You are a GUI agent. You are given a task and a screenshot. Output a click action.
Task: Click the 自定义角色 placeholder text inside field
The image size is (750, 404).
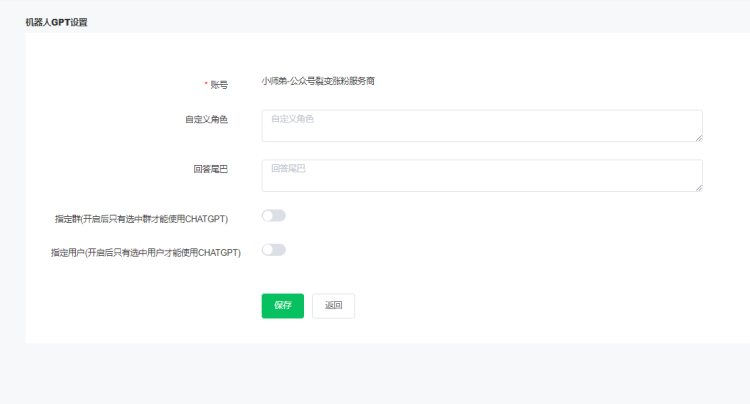[x=292, y=119]
